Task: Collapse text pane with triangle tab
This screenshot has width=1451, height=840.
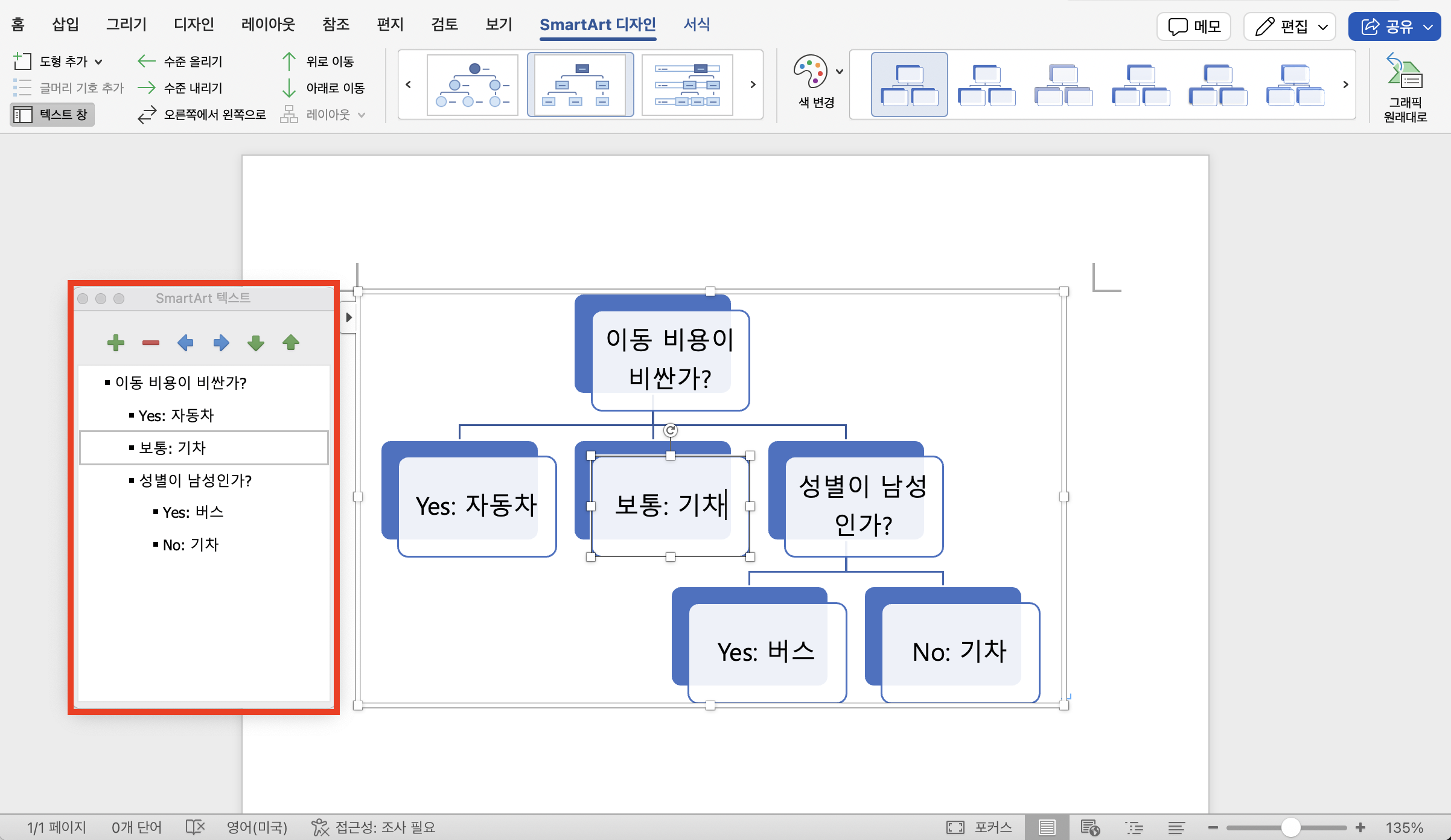Action: (x=348, y=317)
